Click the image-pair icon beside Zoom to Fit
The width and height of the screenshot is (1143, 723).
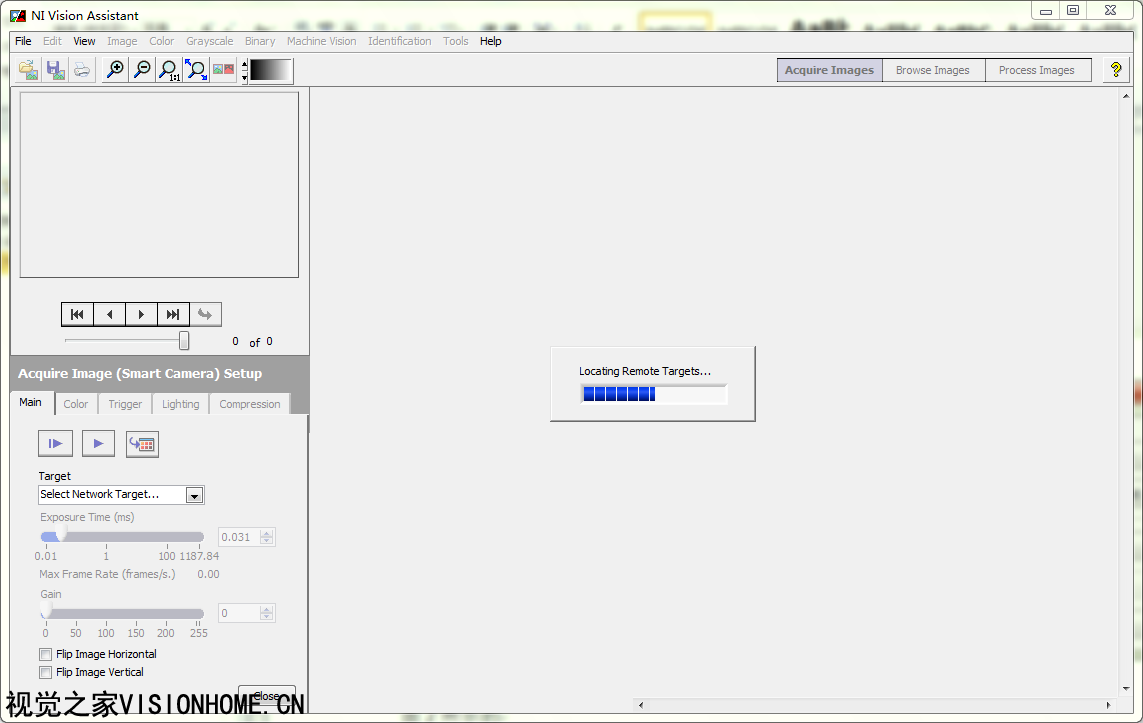pyautogui.click(x=224, y=70)
